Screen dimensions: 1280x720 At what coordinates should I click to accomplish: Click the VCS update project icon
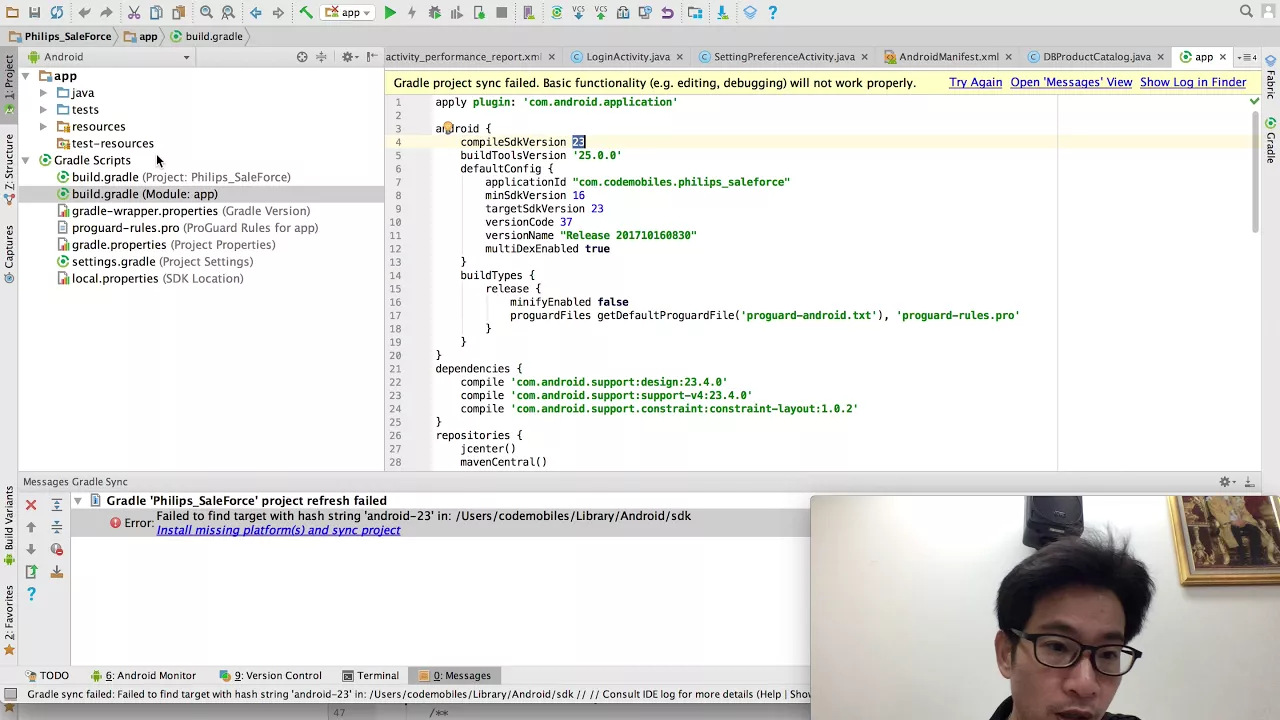pos(579,13)
